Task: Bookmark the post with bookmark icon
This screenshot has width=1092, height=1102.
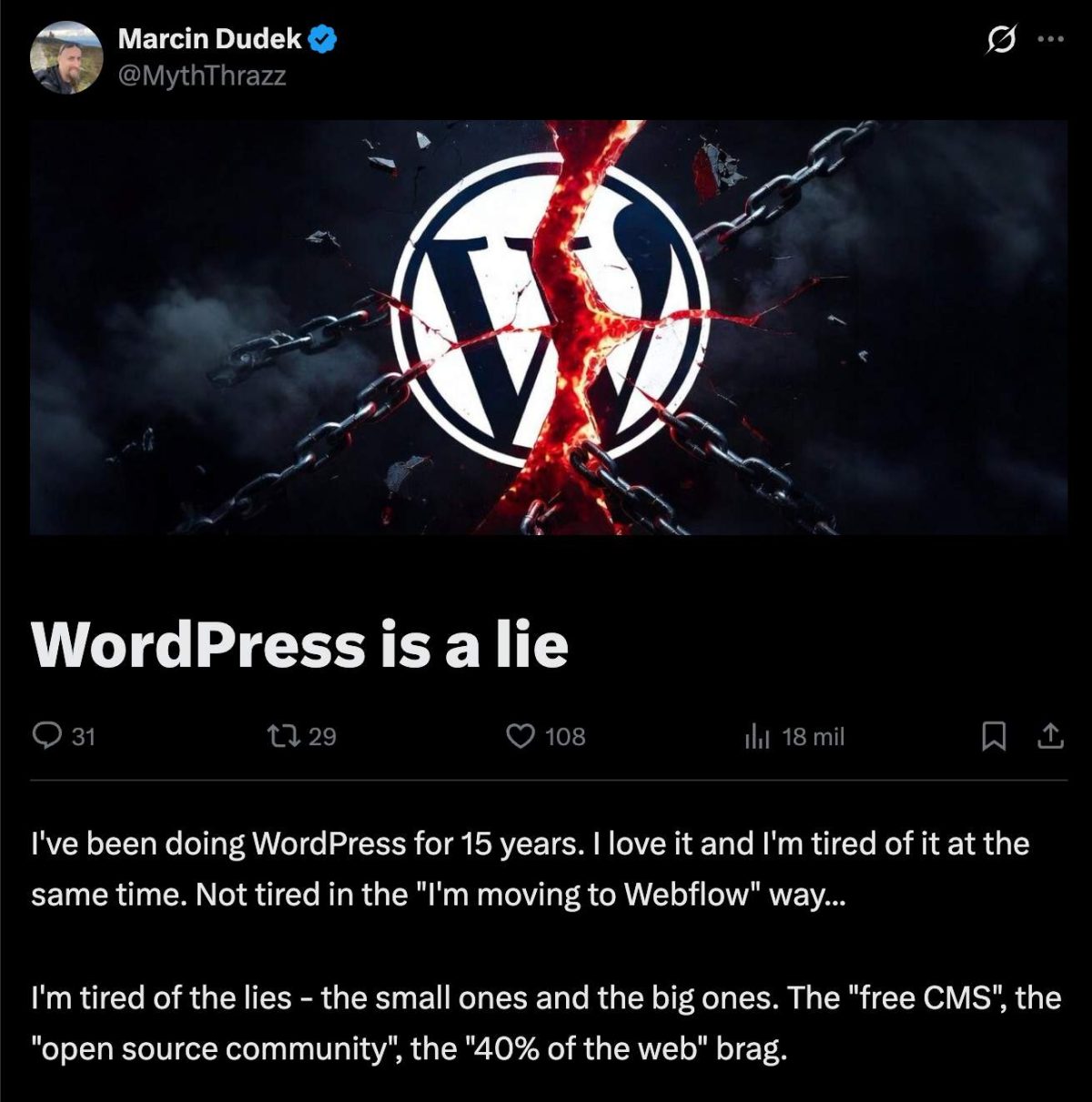Action: click(x=994, y=736)
